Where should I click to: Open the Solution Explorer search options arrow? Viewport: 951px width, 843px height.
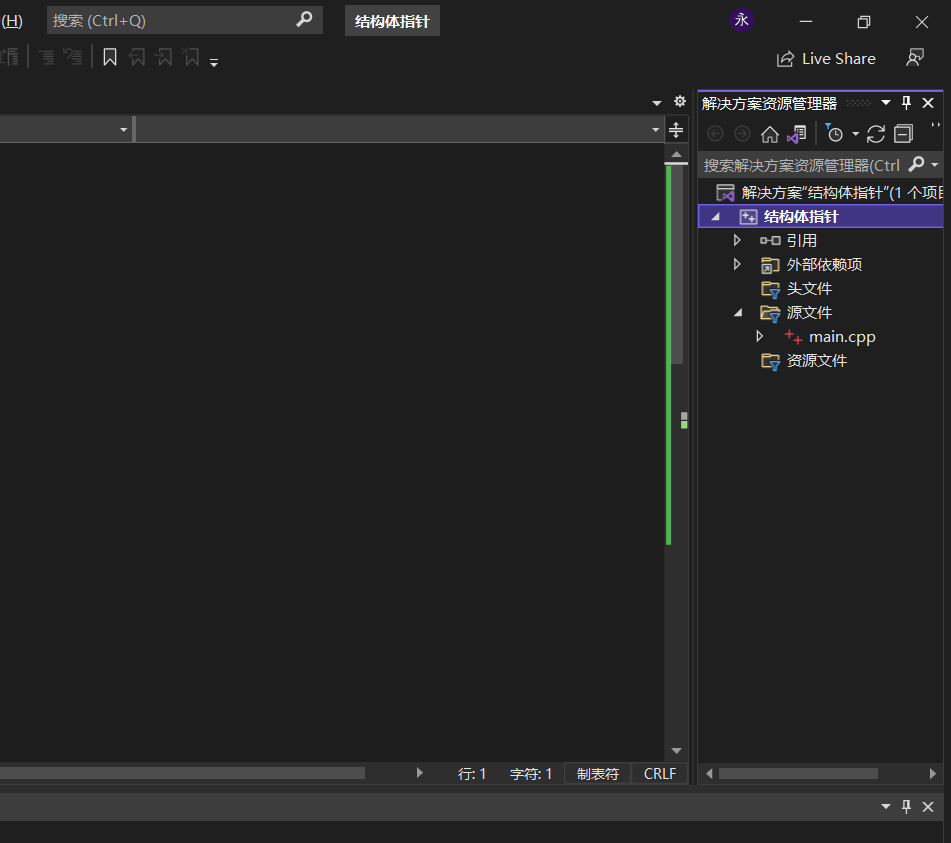pos(935,164)
